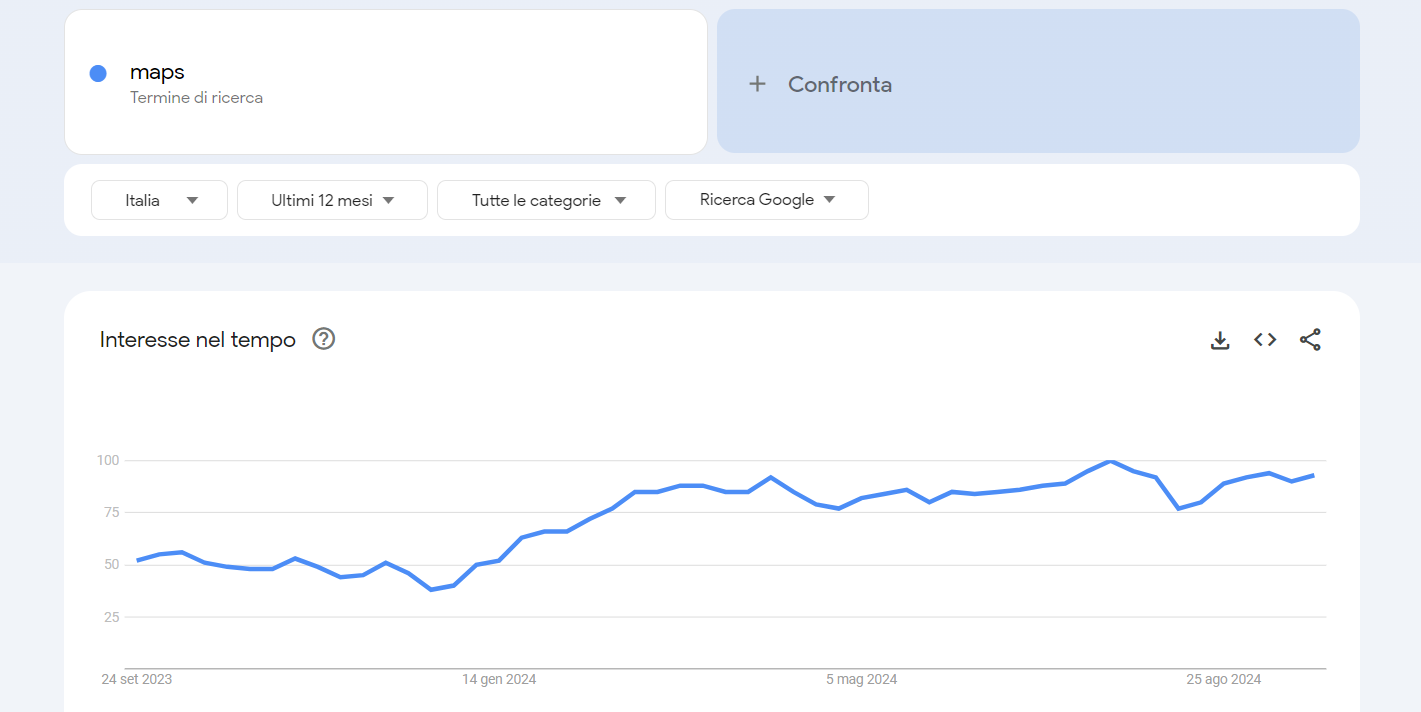Click the 14 gen 2024 axis label

coord(499,680)
